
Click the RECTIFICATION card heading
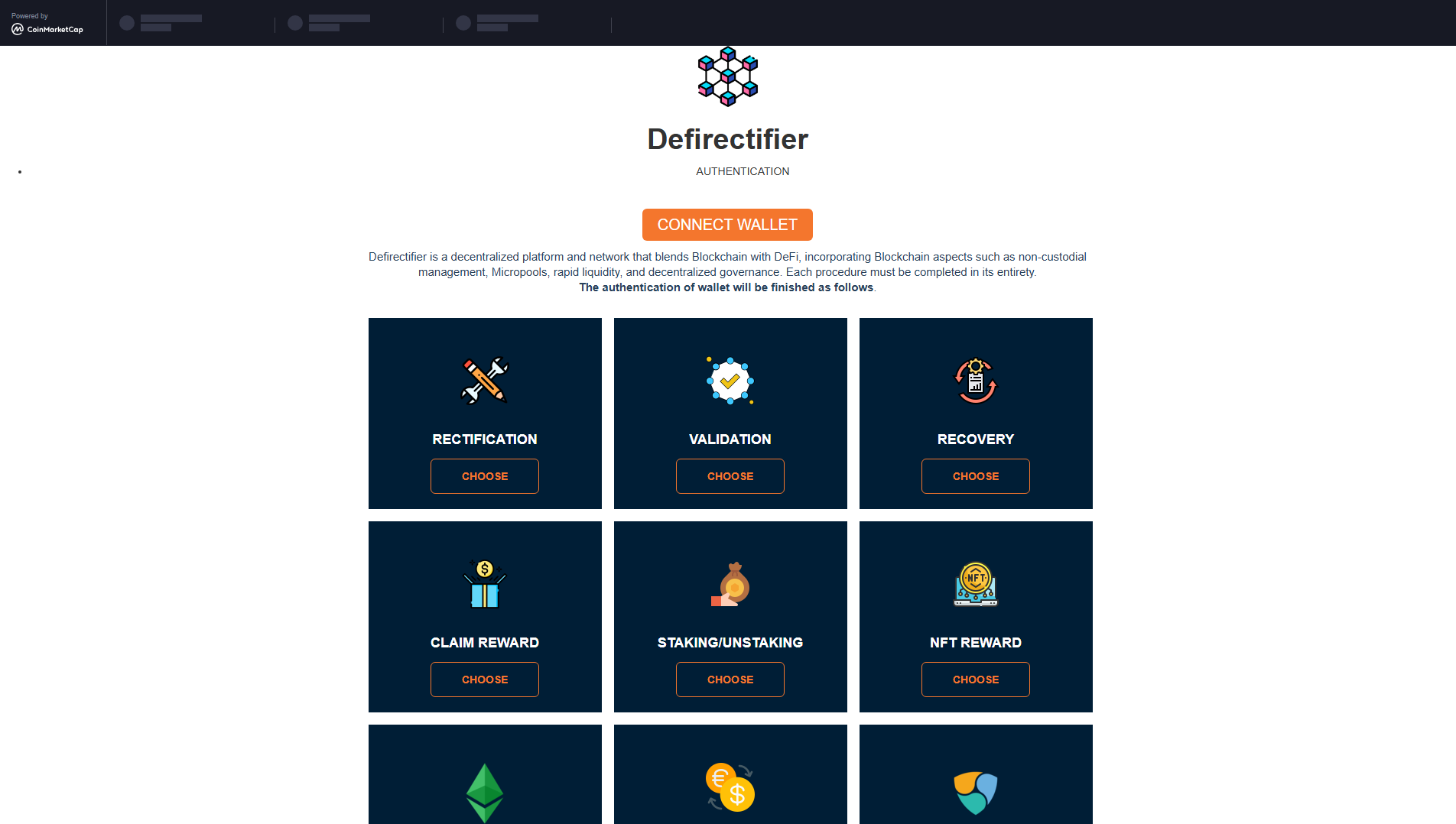pyautogui.click(x=485, y=440)
